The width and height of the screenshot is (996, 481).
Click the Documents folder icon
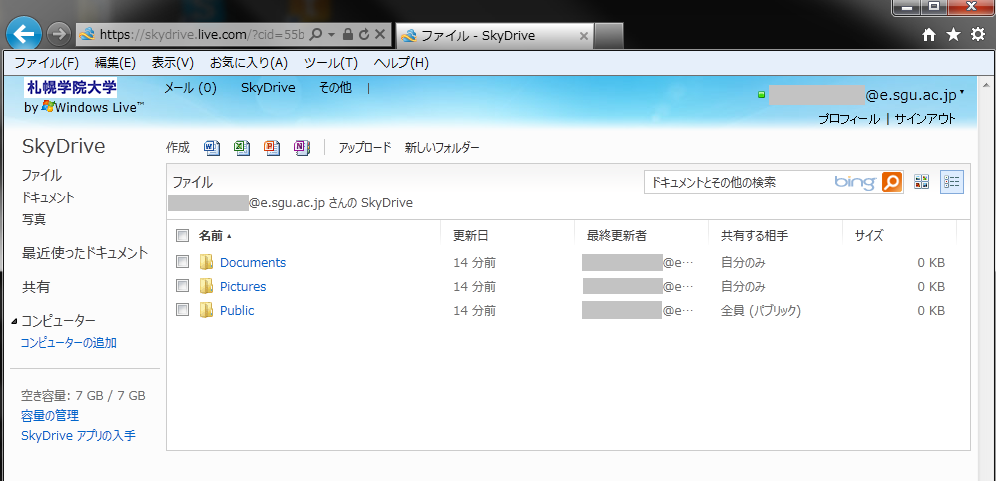(206, 262)
